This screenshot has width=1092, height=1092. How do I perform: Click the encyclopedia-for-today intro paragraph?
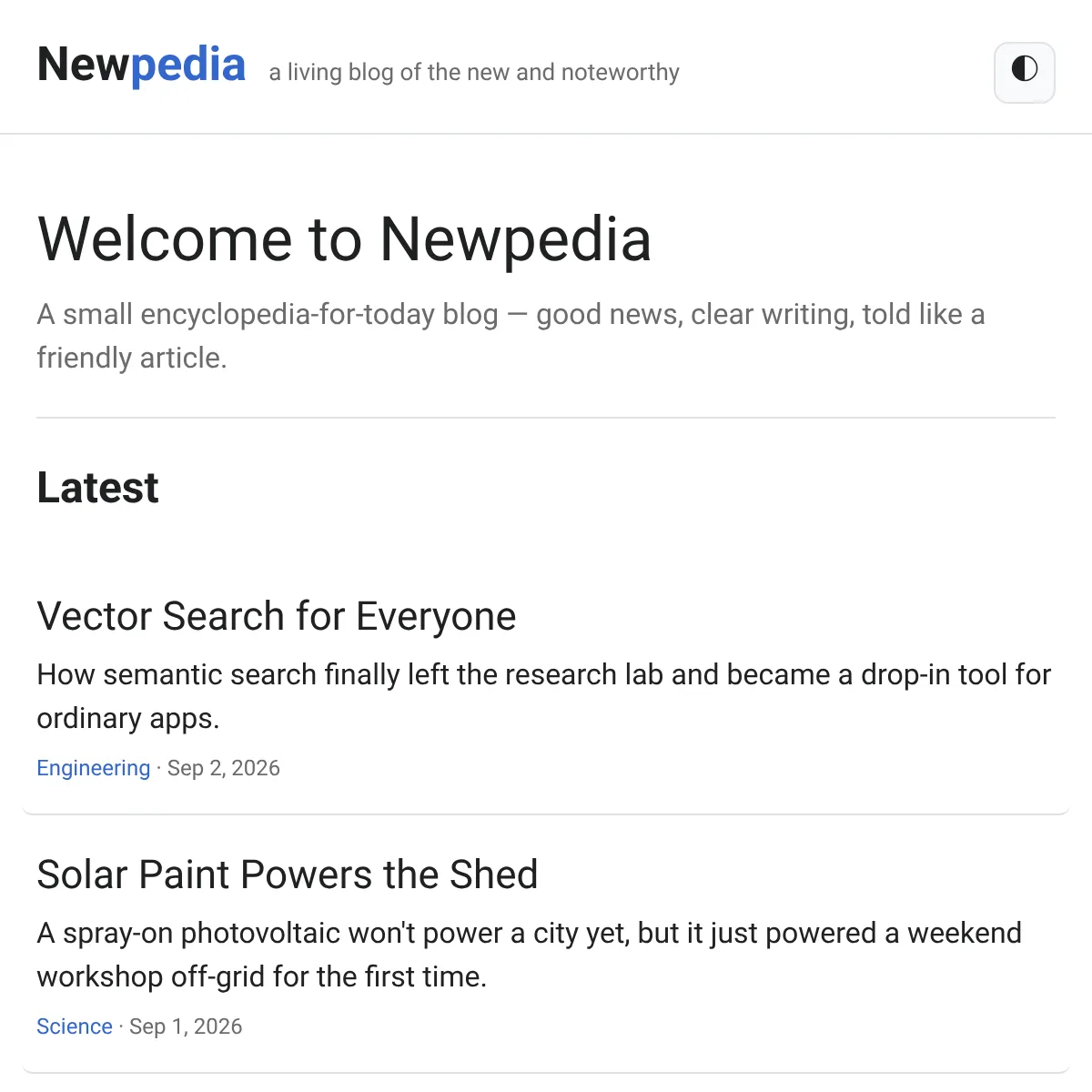511,336
